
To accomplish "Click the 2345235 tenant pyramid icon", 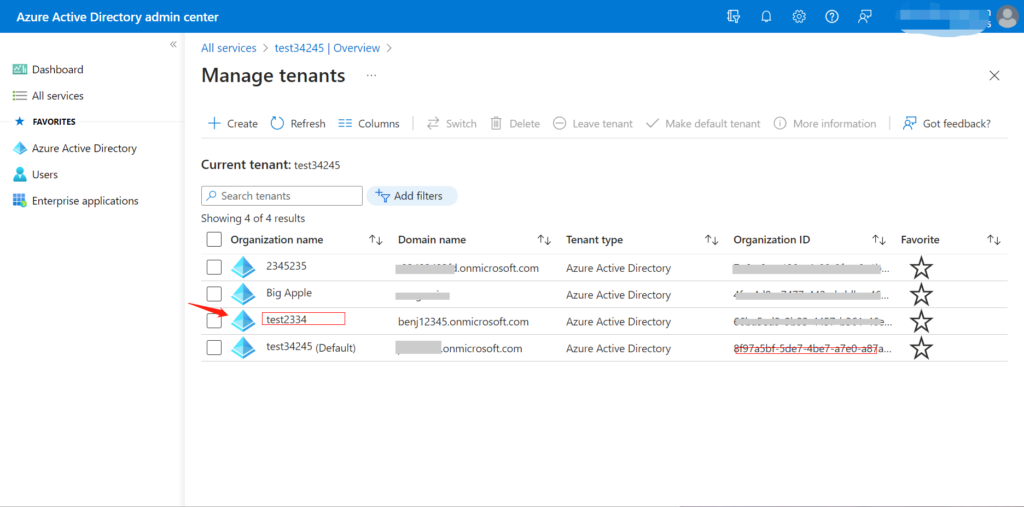I will (244, 267).
